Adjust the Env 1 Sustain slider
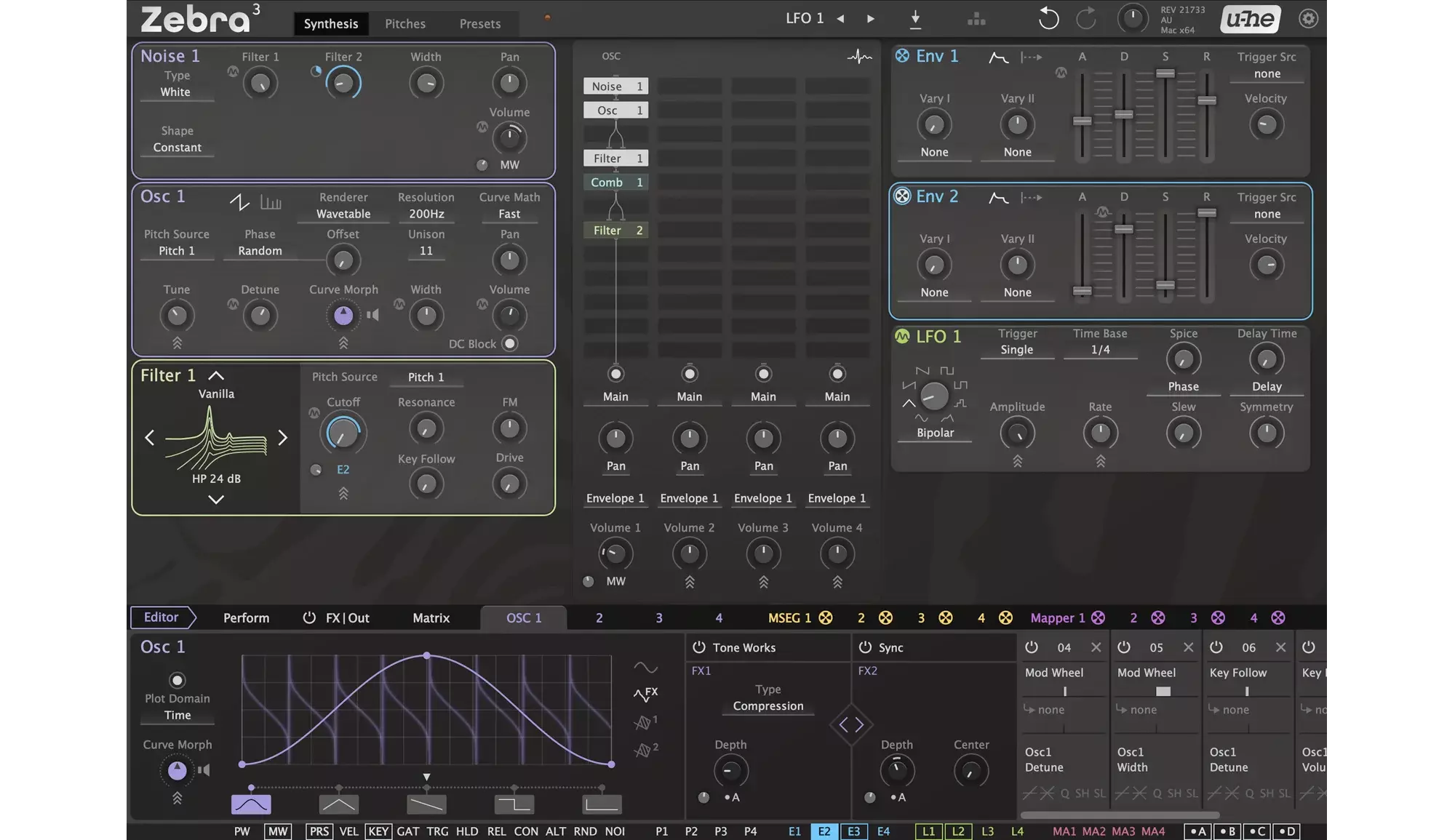Image resolution: width=1455 pixels, height=840 pixels. click(1165, 73)
